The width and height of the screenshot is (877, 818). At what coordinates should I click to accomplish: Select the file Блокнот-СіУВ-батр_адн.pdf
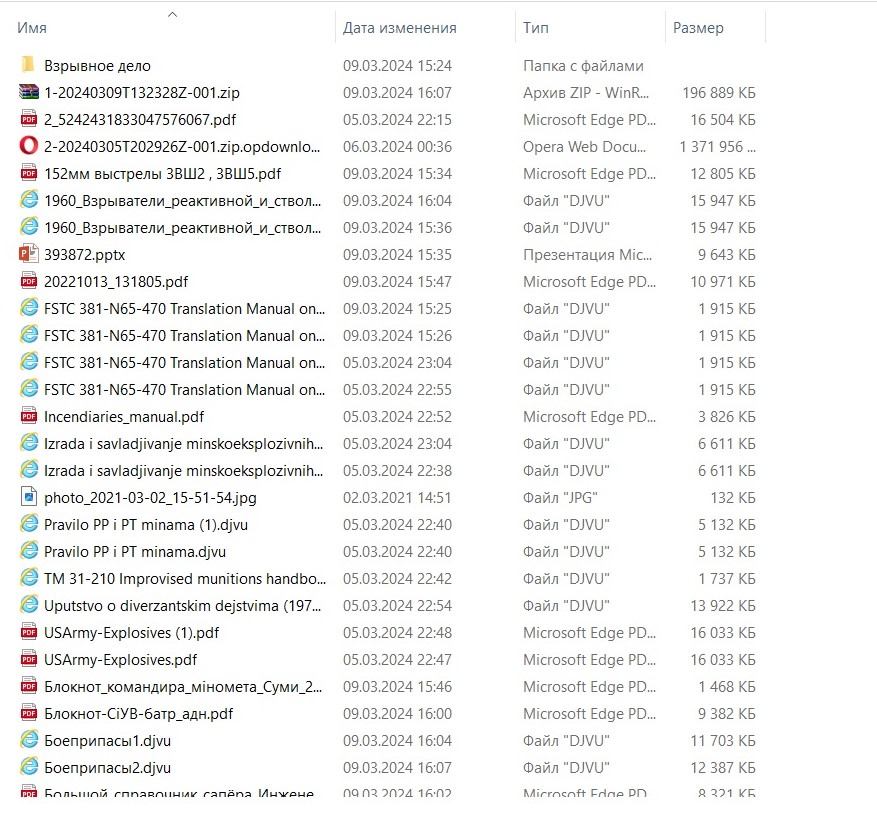tap(138, 714)
